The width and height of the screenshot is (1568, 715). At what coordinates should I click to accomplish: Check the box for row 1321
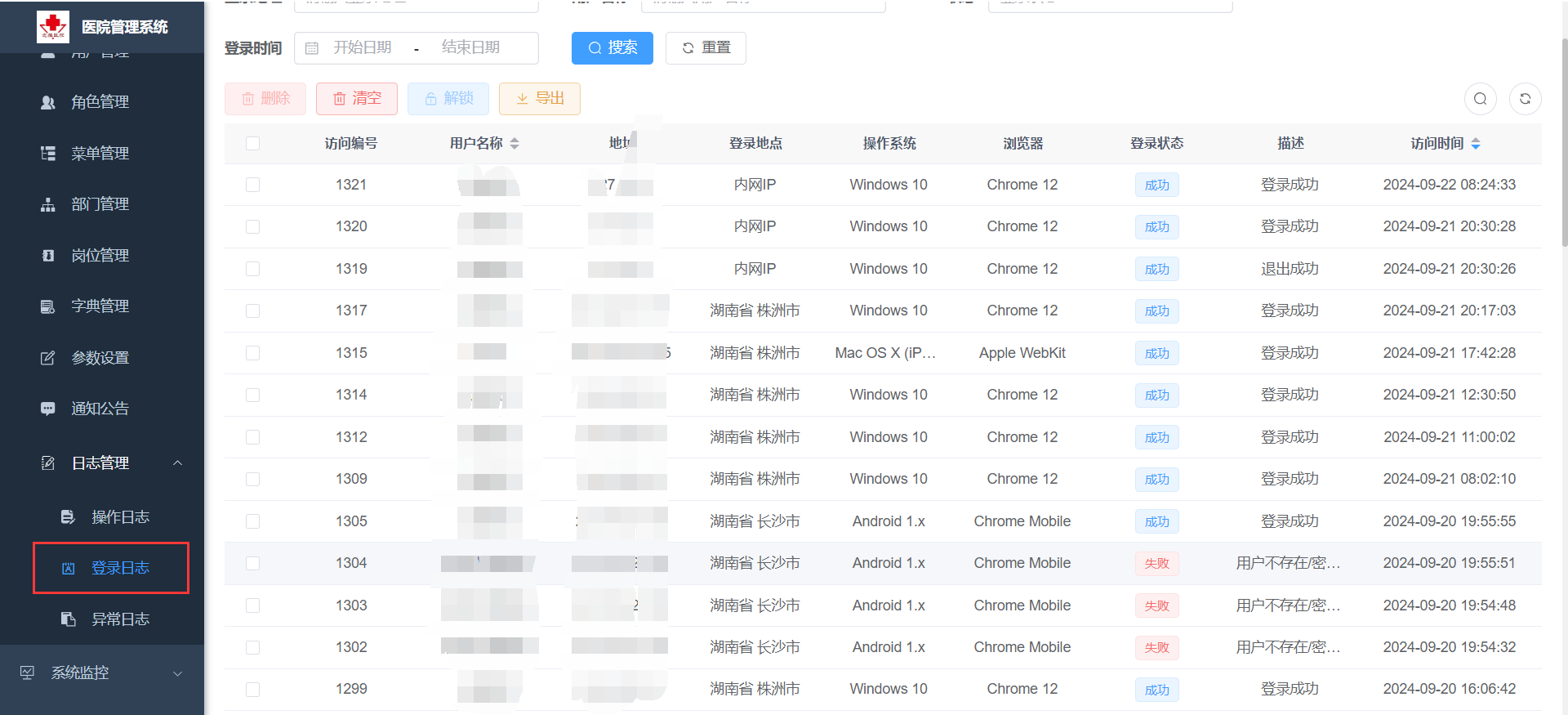pos(252,185)
